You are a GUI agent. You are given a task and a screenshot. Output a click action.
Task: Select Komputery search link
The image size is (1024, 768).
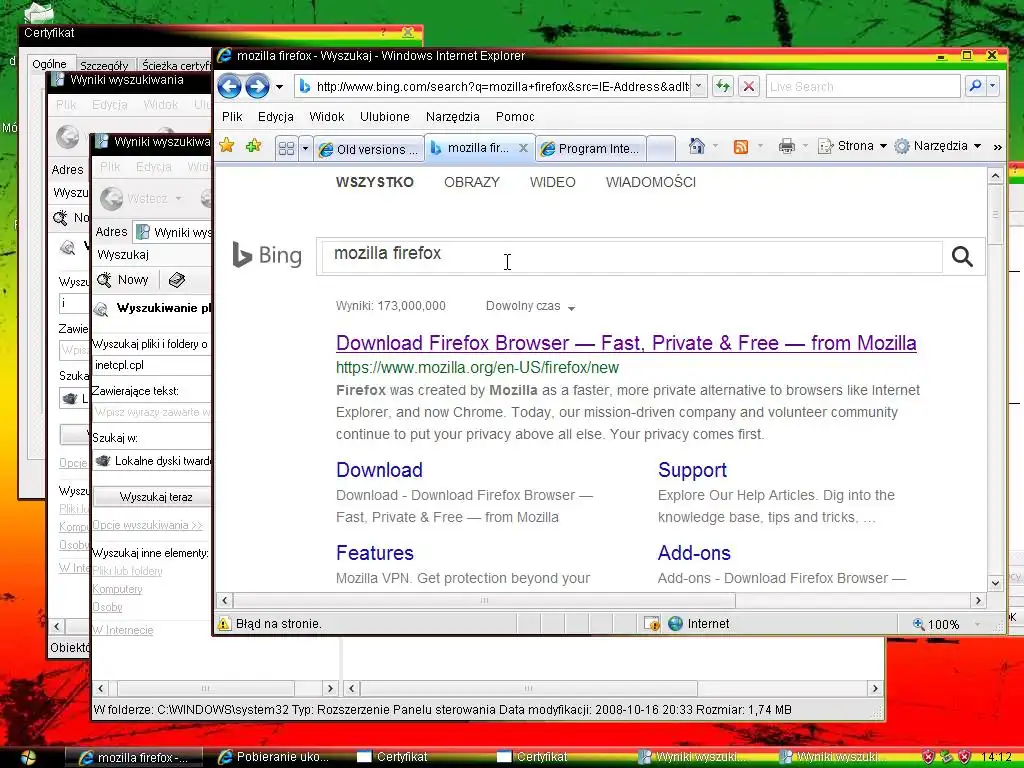pos(117,589)
